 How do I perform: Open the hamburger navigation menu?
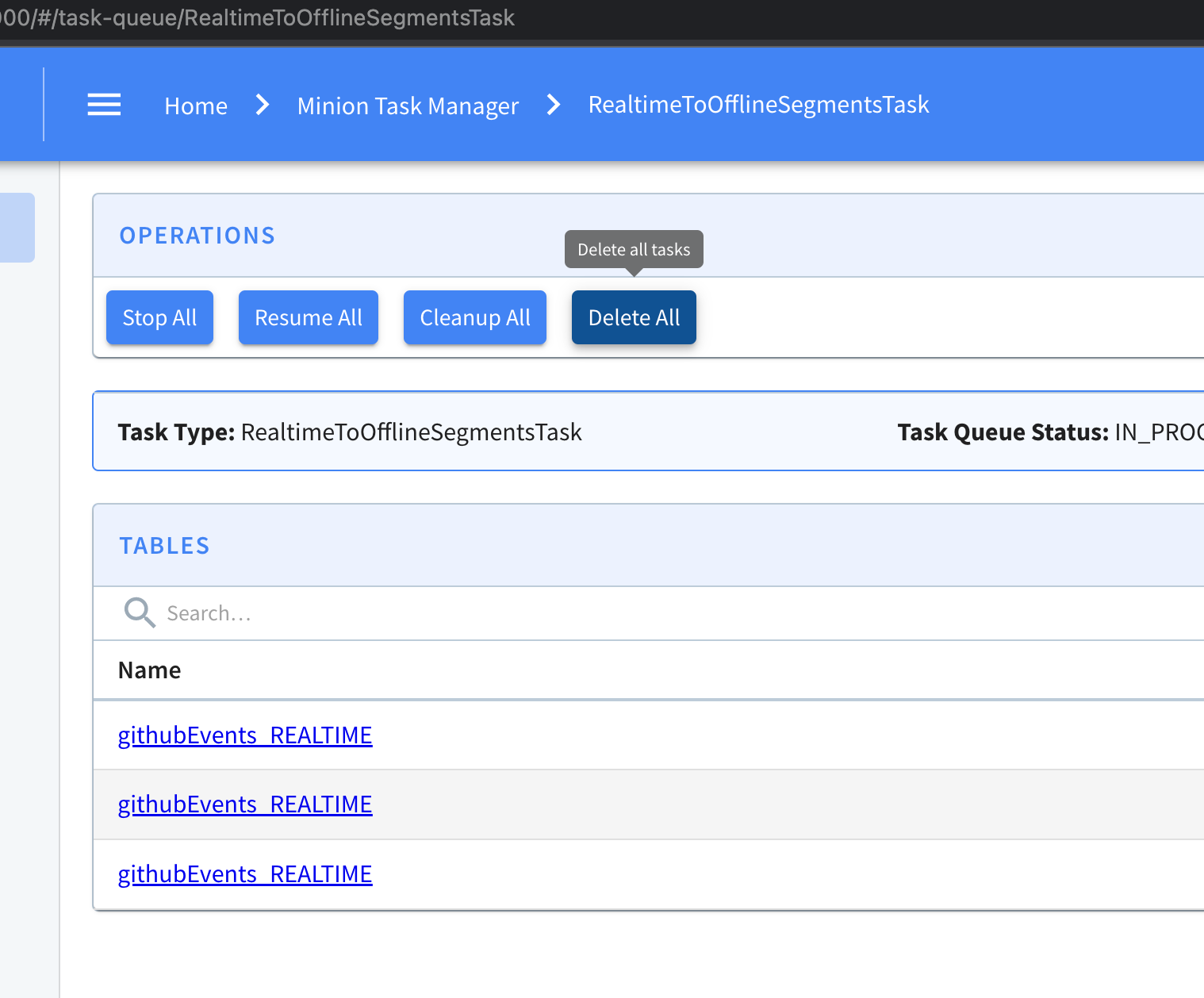pyautogui.click(x=104, y=105)
